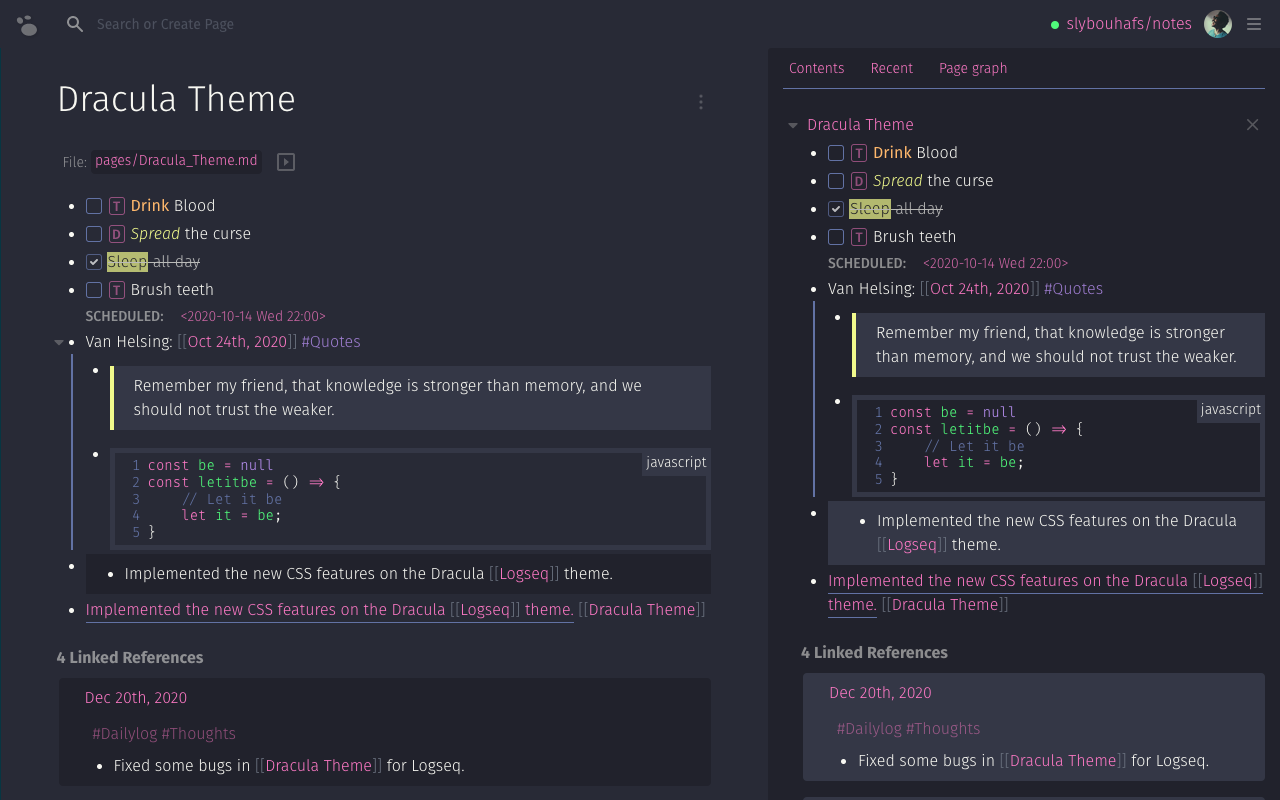
Task: Click the Dracula Theme page title heading
Action: coord(177,100)
